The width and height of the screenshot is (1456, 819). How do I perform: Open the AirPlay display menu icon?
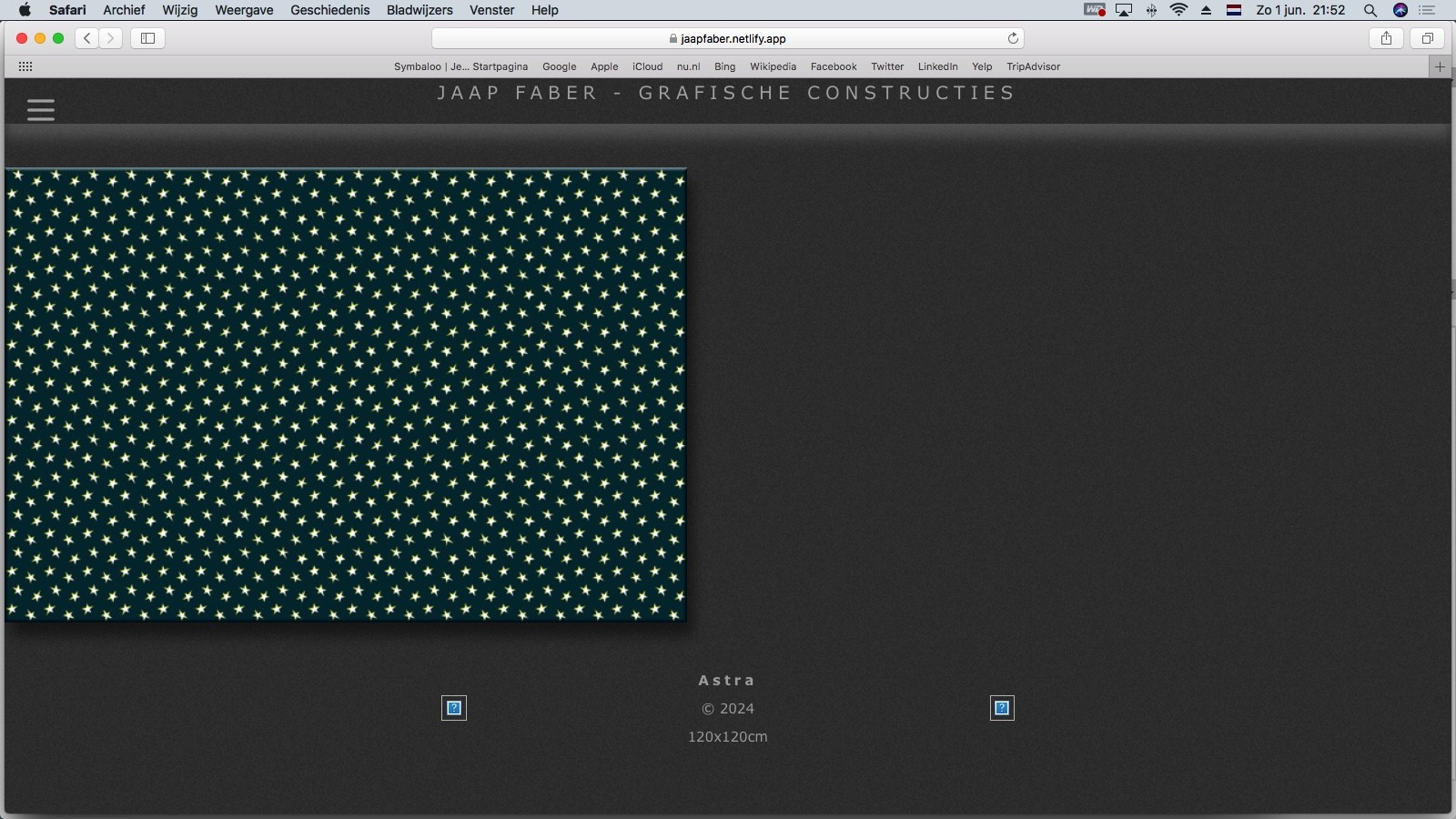coord(1125,10)
